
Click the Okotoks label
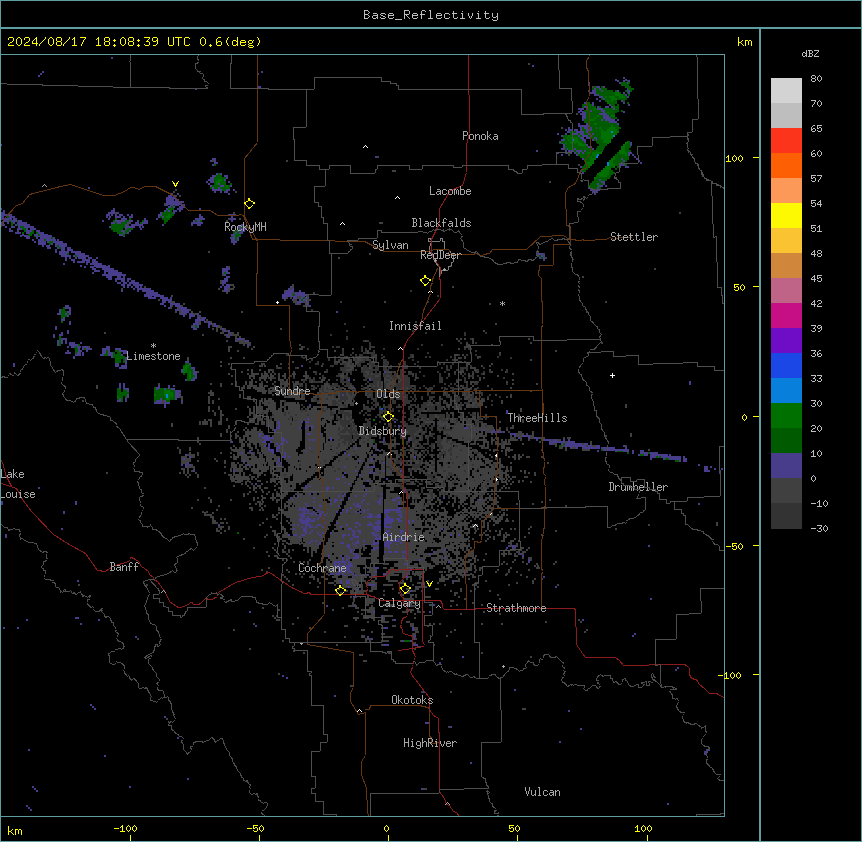412,700
